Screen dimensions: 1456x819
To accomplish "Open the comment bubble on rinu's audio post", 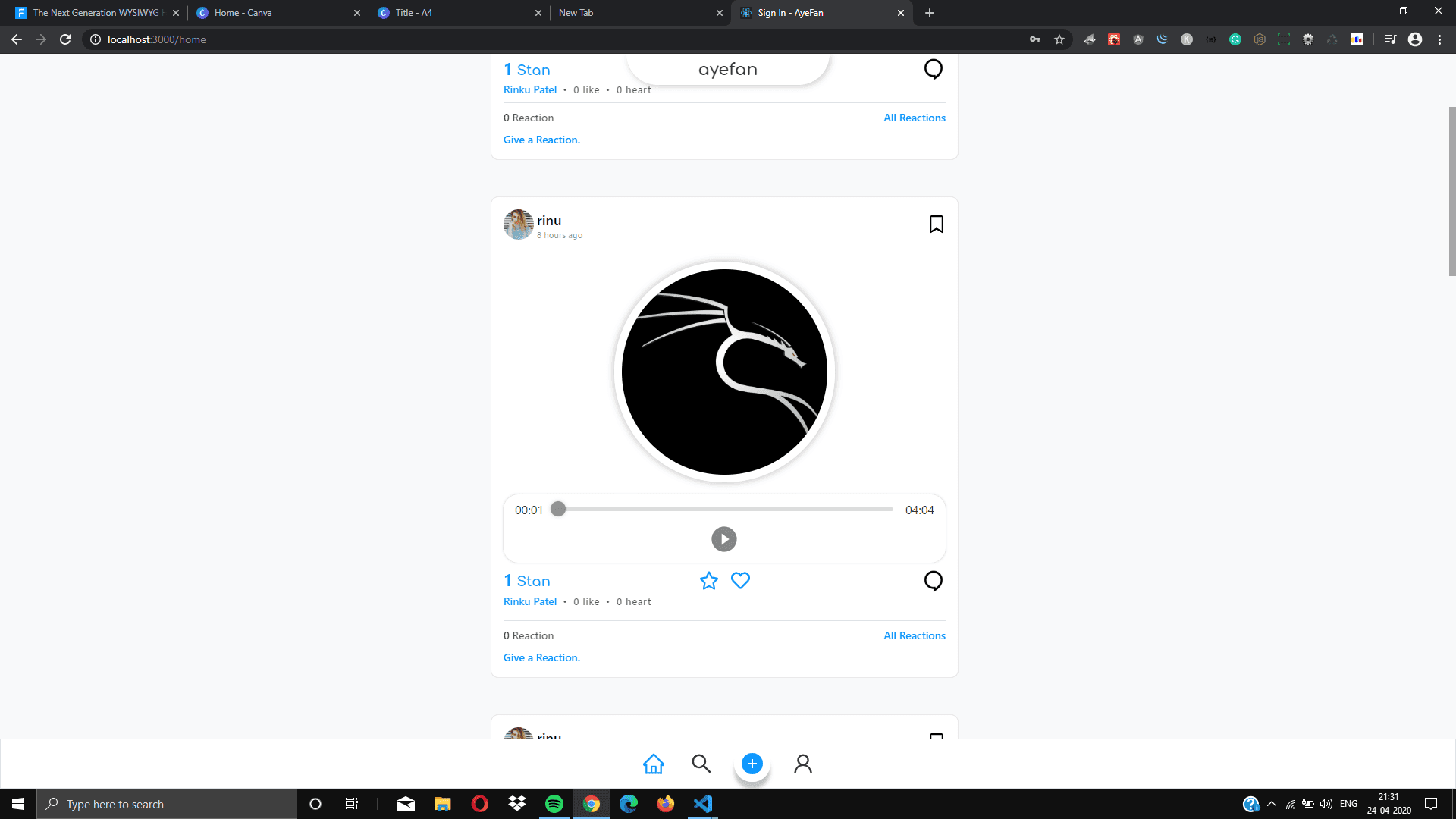I will click(934, 581).
